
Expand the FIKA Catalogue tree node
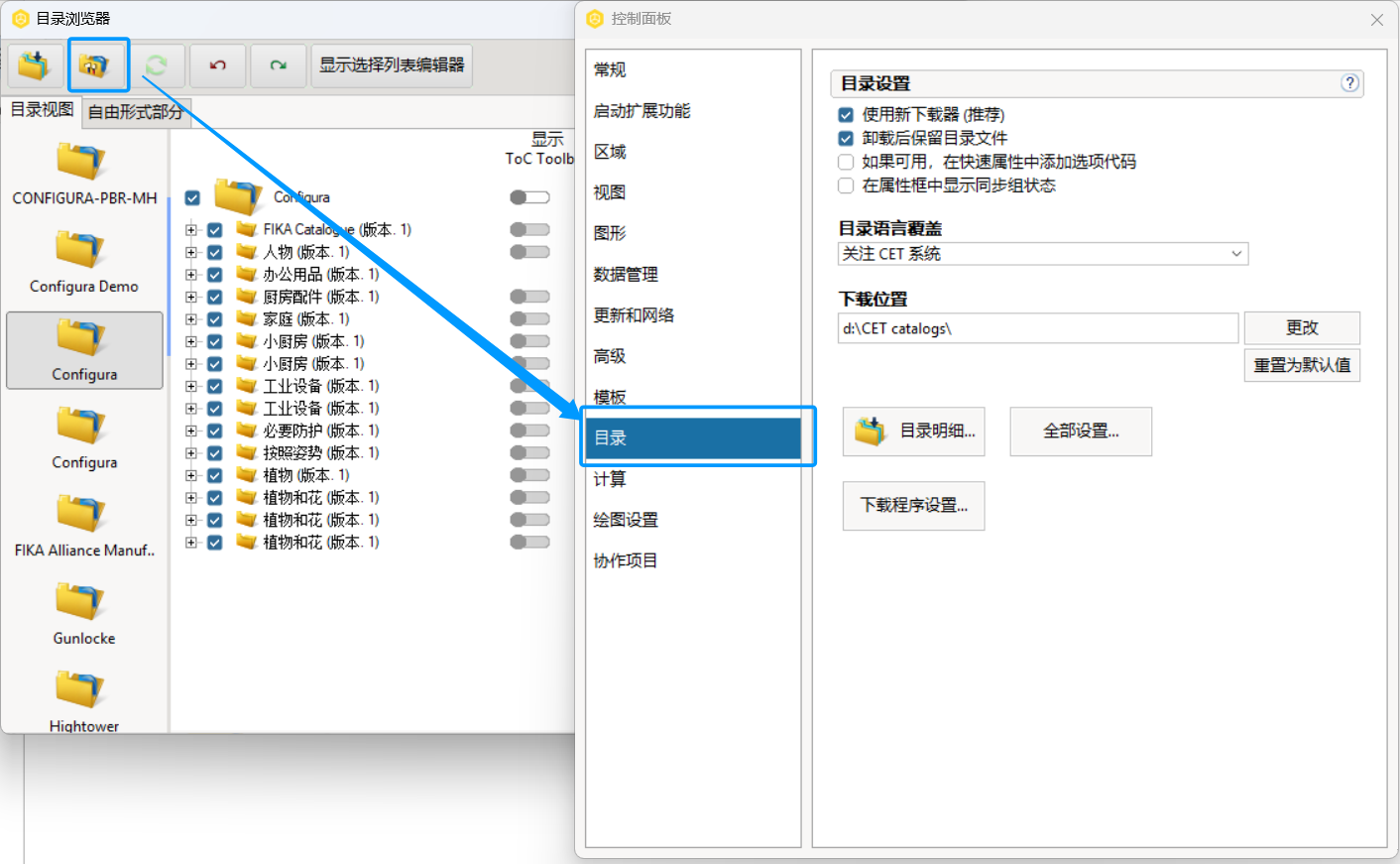pyautogui.click(x=191, y=230)
